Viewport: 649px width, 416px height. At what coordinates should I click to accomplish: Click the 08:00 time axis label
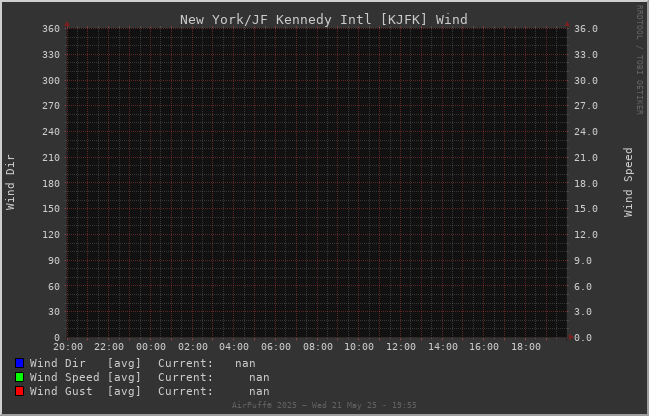(318, 346)
